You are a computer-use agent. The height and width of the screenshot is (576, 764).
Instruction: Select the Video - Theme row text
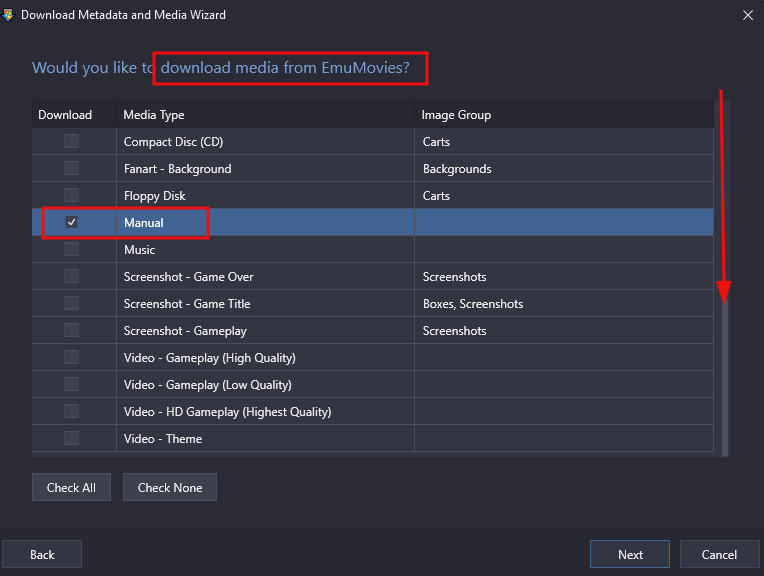(x=163, y=439)
